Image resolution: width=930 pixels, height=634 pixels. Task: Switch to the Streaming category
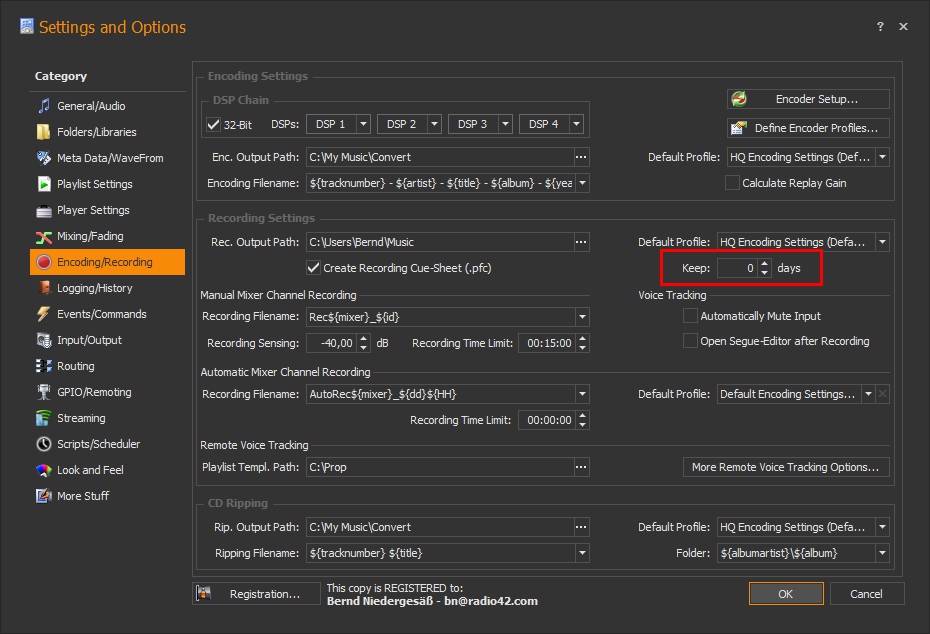click(x=107, y=419)
